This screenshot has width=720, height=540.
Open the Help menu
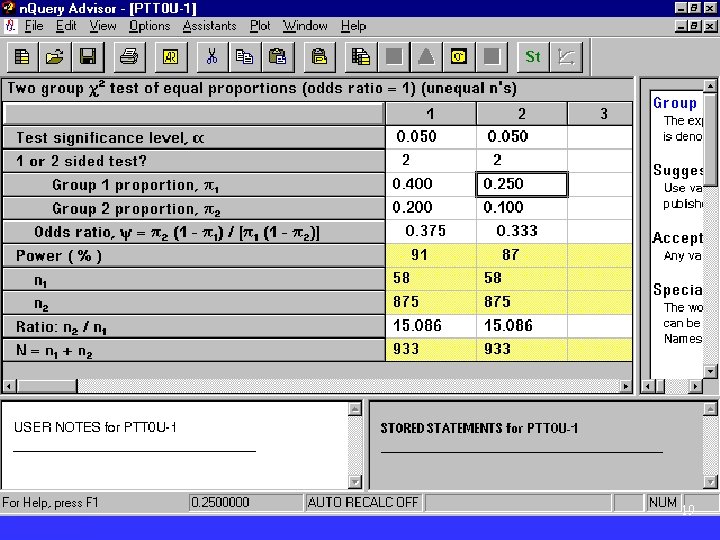point(354,26)
